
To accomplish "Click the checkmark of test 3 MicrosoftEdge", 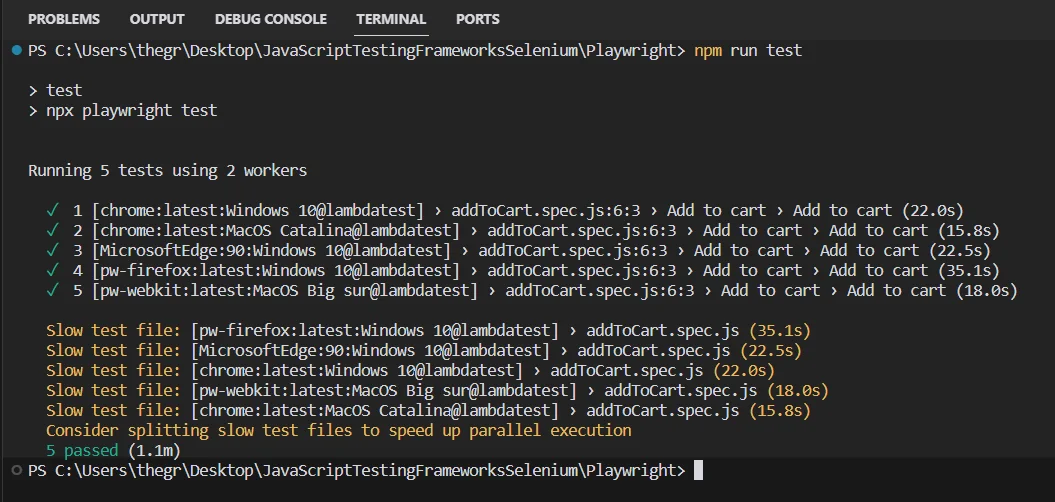I will click(x=52, y=251).
